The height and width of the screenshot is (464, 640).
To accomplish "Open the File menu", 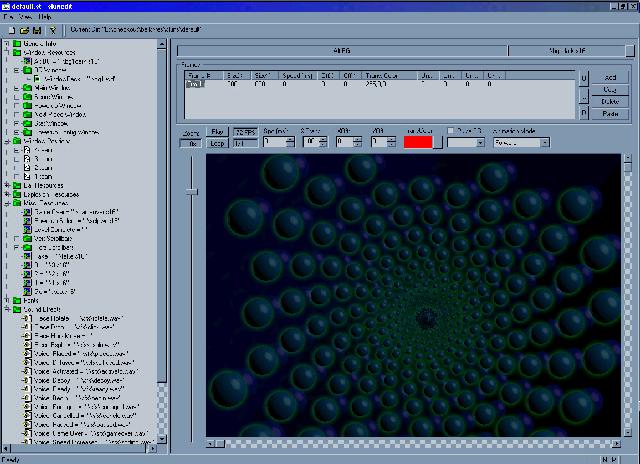I will (8, 17).
